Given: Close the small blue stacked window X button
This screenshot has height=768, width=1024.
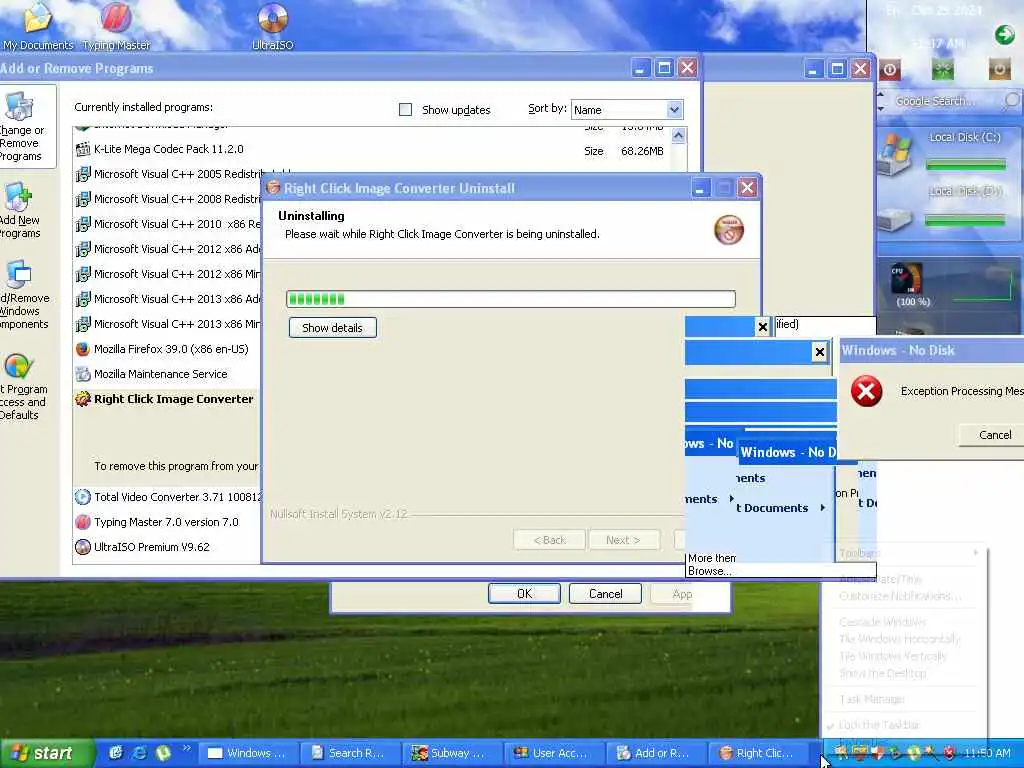Looking at the screenshot, I should point(820,353).
